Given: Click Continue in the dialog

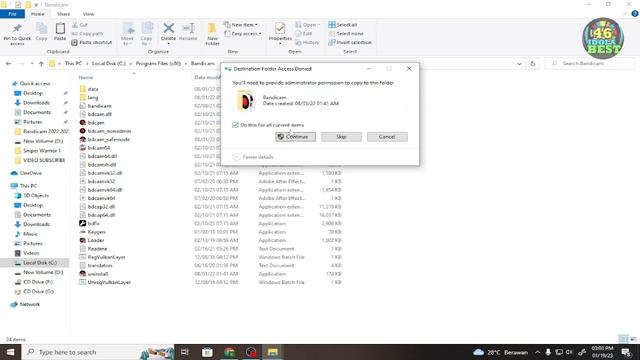Looking at the screenshot, I should click(x=296, y=137).
